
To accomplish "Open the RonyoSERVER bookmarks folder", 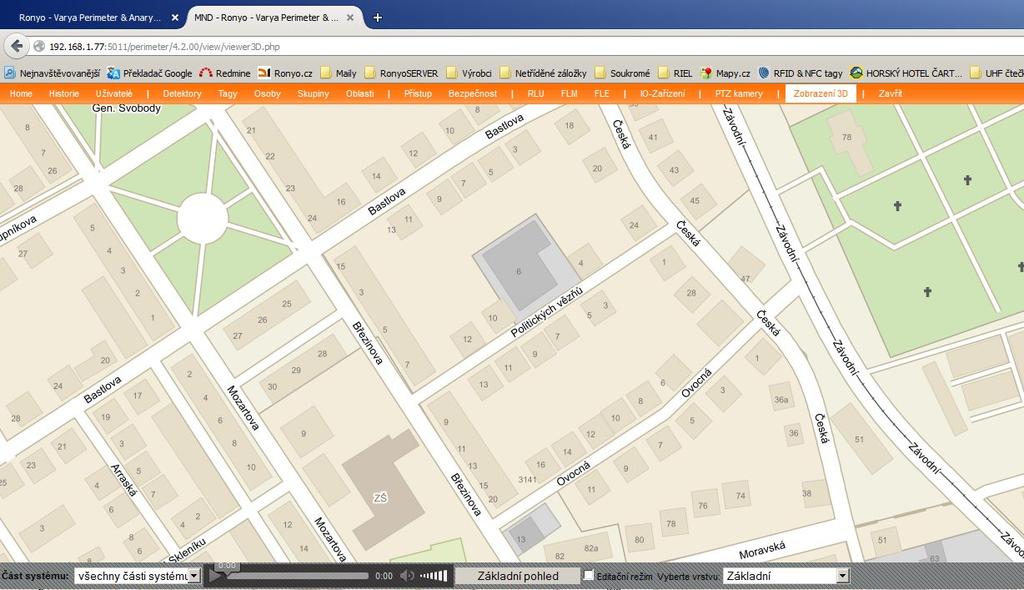I will click(x=402, y=73).
